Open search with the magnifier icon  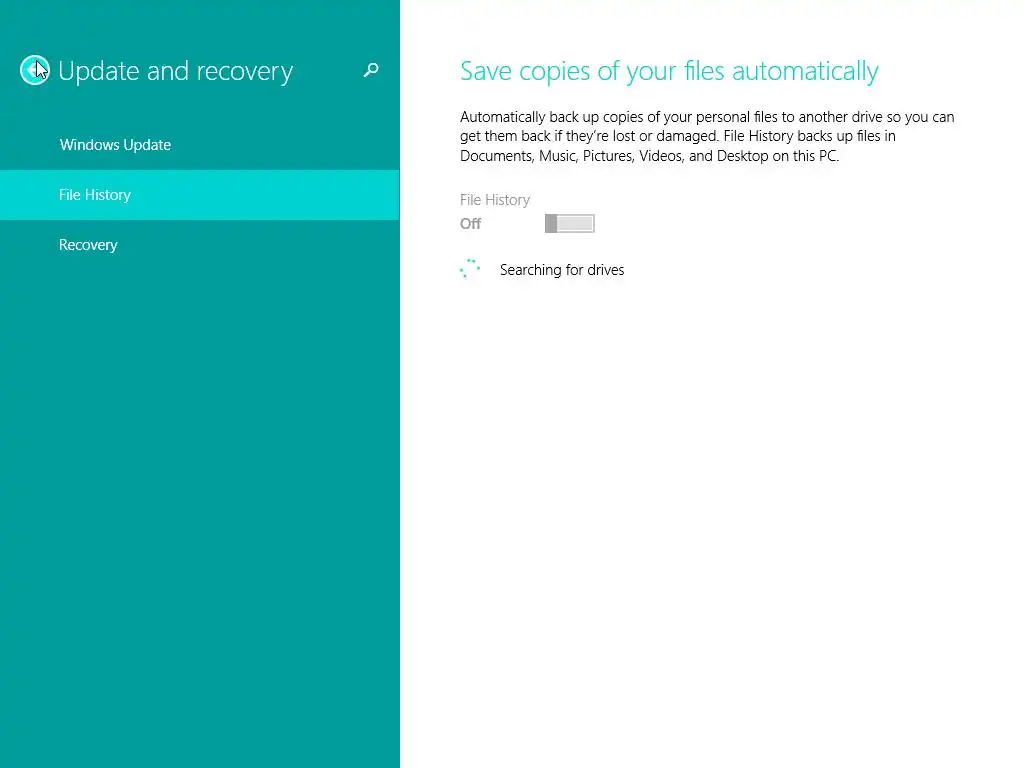[371, 70]
